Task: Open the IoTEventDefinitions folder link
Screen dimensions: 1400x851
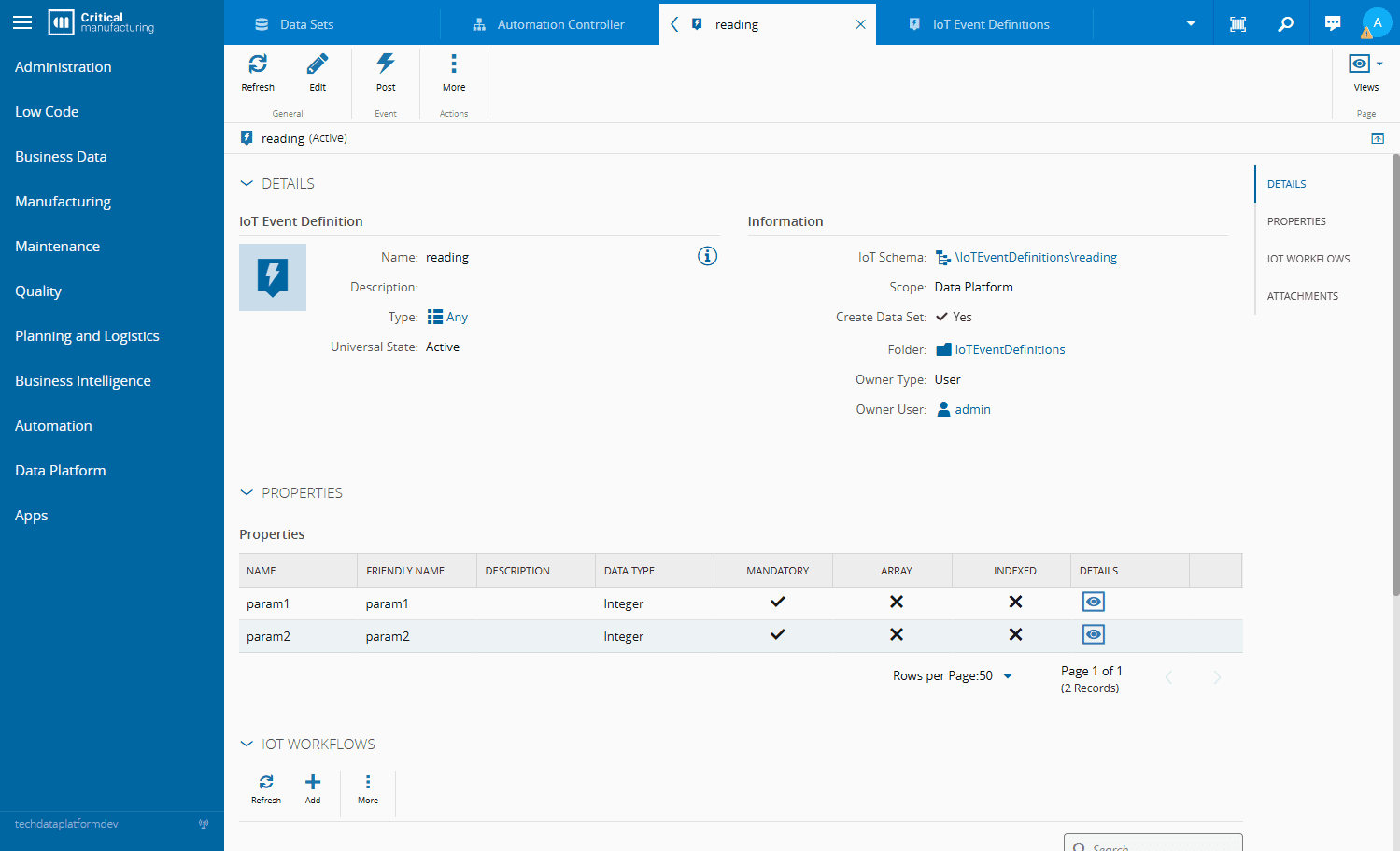Action: coord(1009,350)
